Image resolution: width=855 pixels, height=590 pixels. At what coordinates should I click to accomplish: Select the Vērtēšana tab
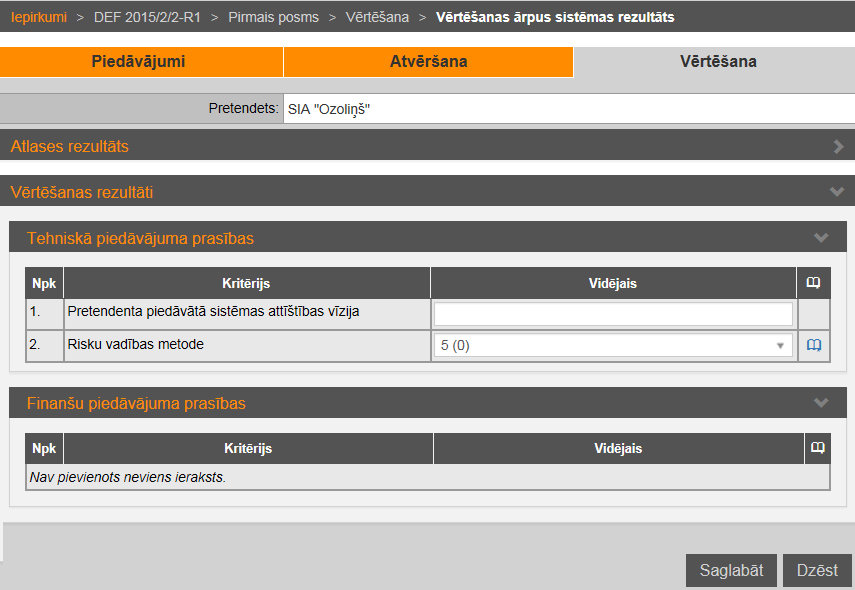718,62
